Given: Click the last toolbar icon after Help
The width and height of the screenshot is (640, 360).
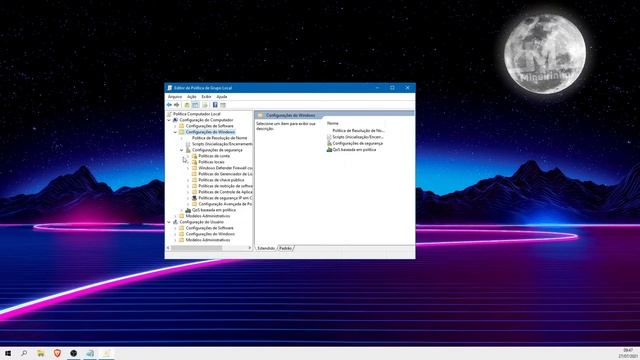Looking at the screenshot, I should pos(223,105).
